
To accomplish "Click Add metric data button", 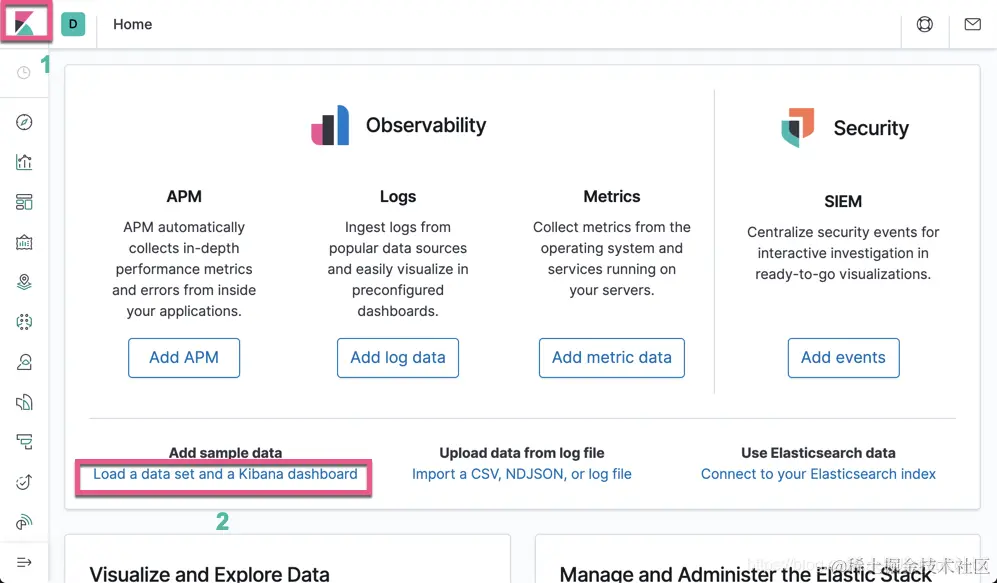I will [612, 358].
